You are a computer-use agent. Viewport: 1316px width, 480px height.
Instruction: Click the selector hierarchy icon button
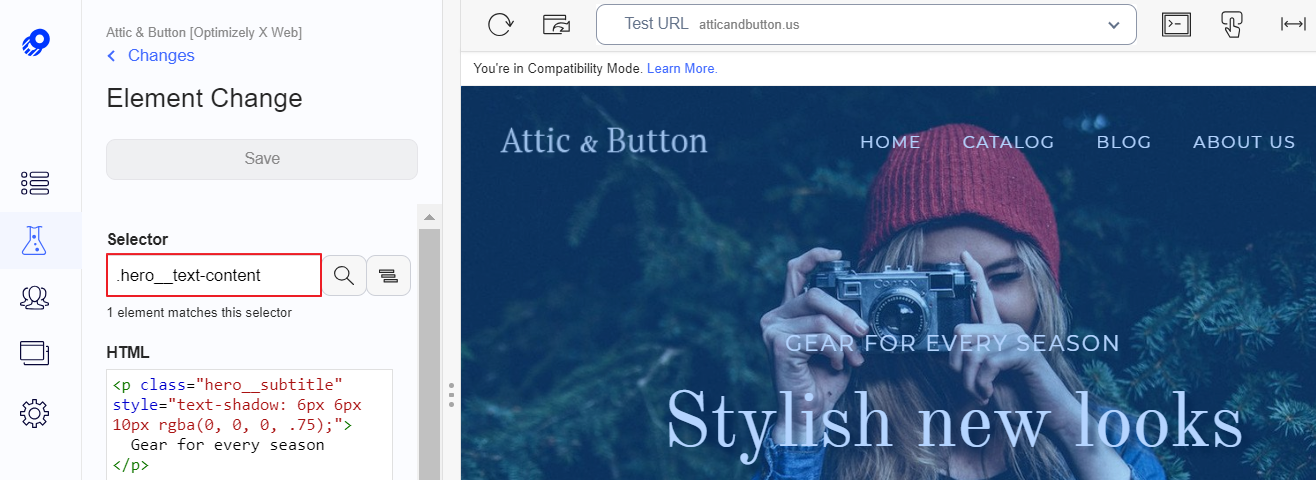pyautogui.click(x=389, y=275)
